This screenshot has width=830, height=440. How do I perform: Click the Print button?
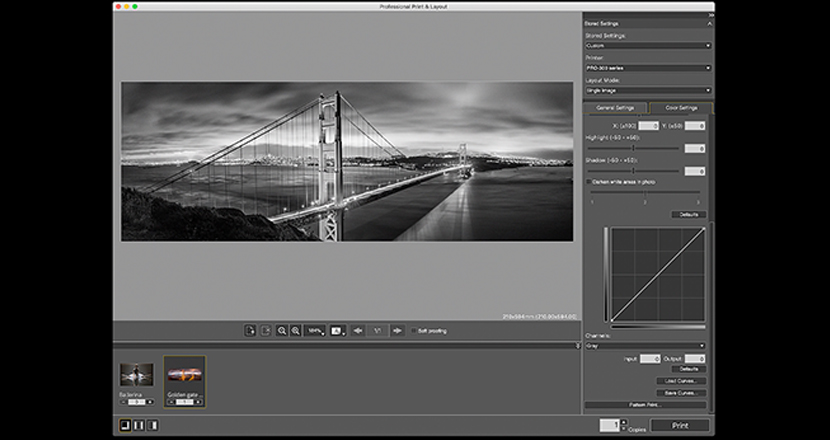coord(679,425)
